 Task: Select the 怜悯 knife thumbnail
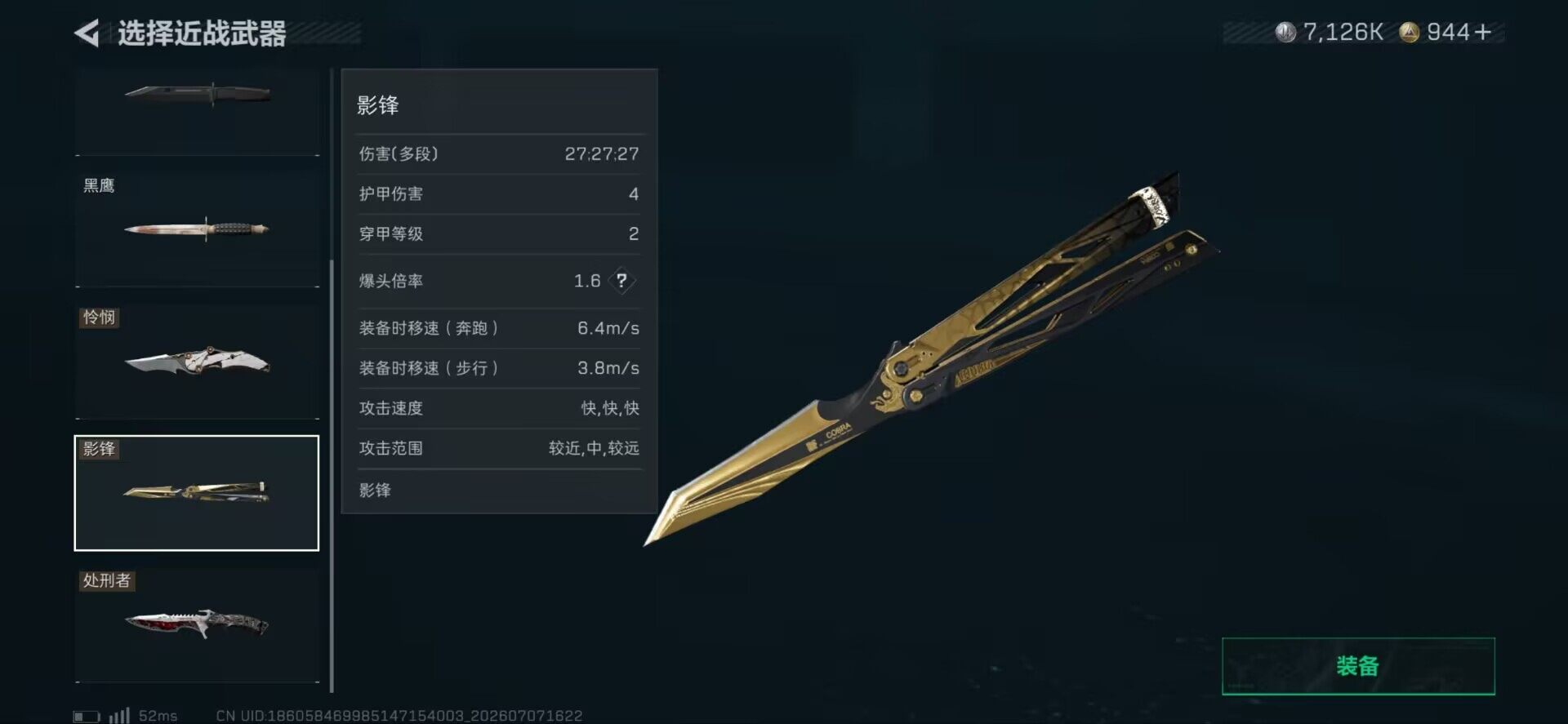(198, 361)
